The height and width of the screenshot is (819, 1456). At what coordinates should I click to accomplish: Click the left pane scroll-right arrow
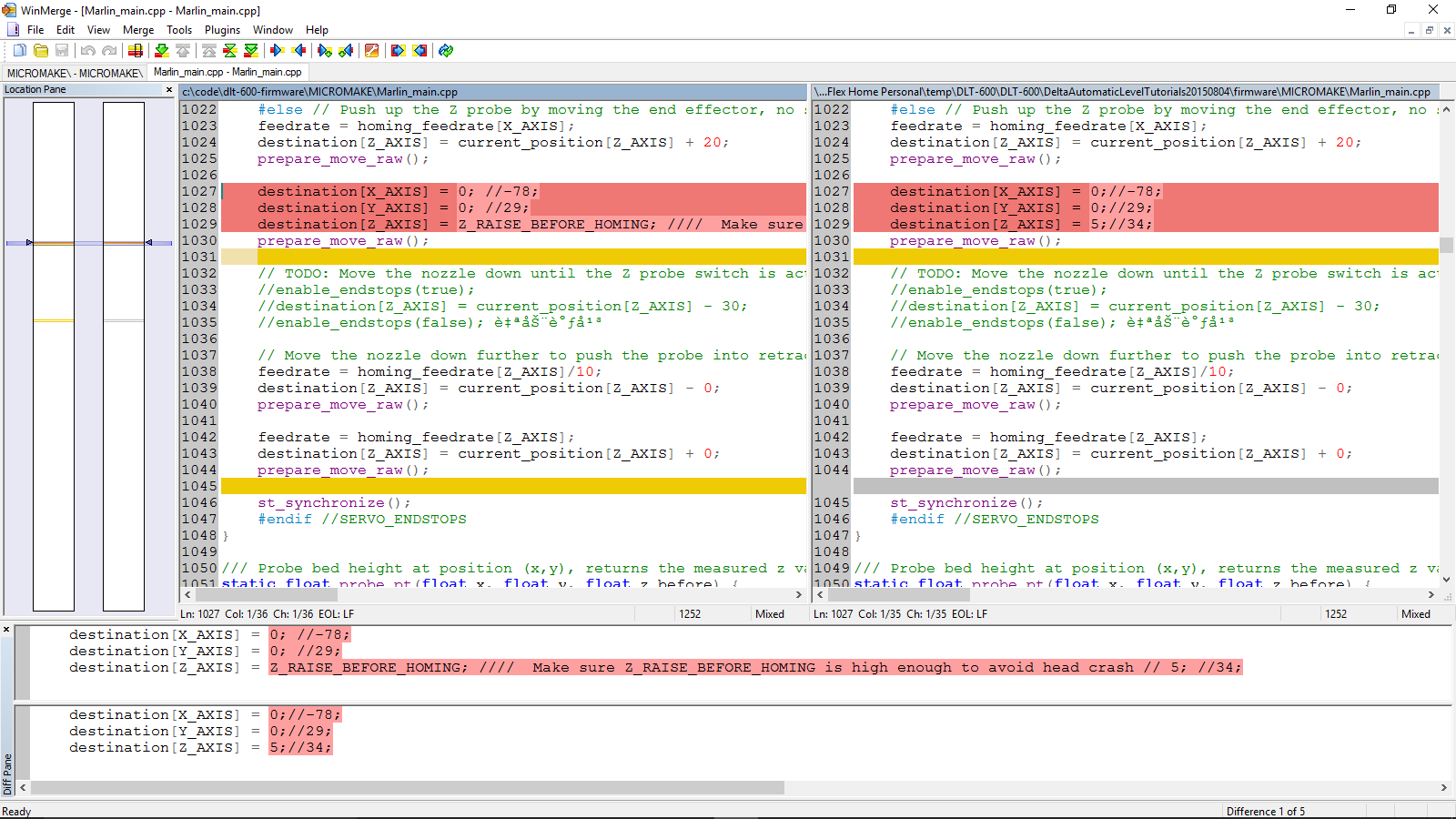tap(799, 595)
